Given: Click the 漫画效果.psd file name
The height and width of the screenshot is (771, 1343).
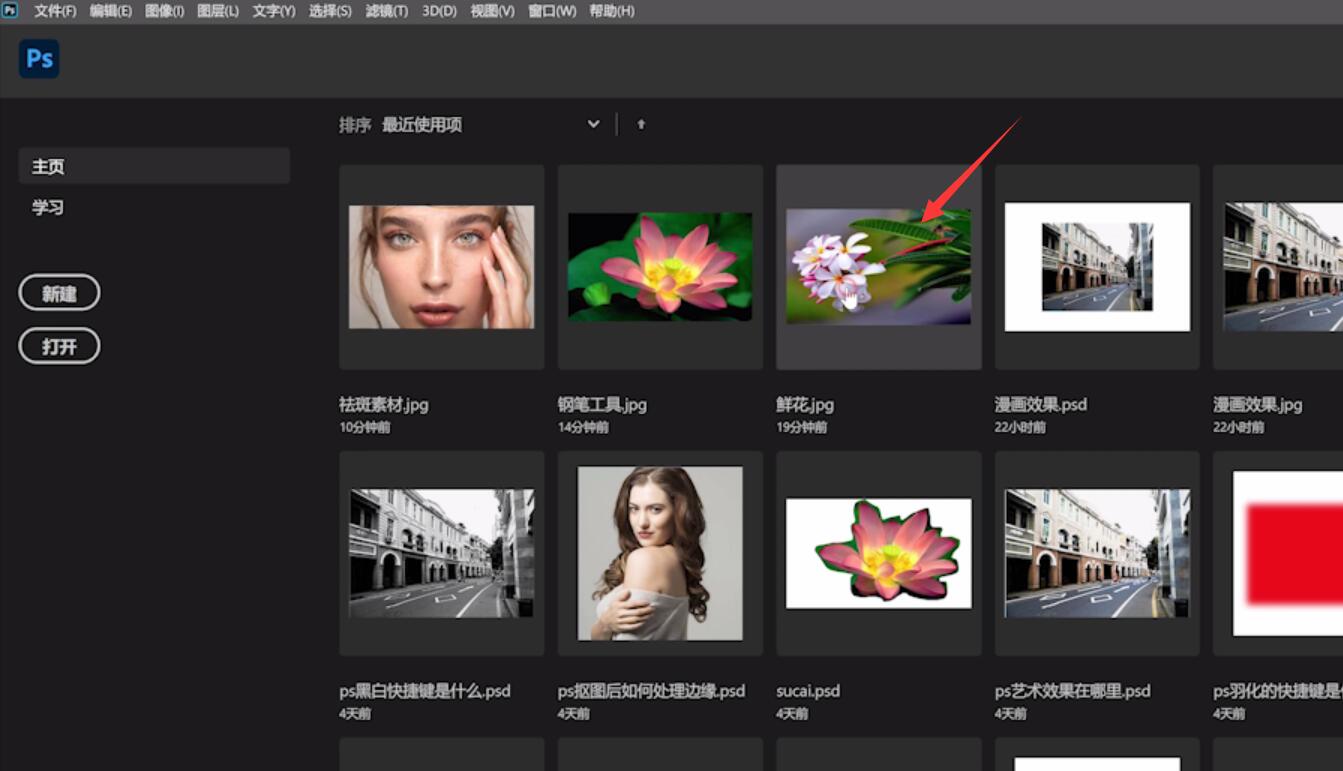Looking at the screenshot, I should pyautogui.click(x=1041, y=405).
